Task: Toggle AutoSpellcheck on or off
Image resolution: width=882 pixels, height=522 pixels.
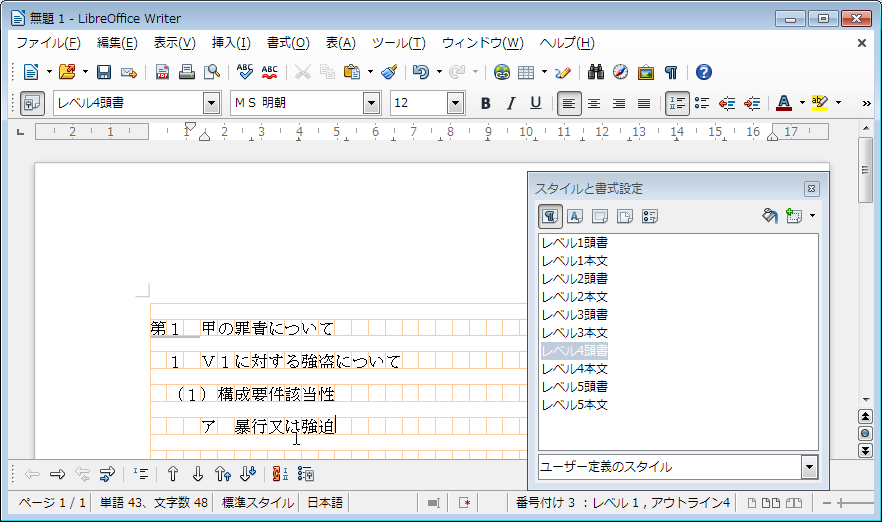Action: click(x=269, y=72)
